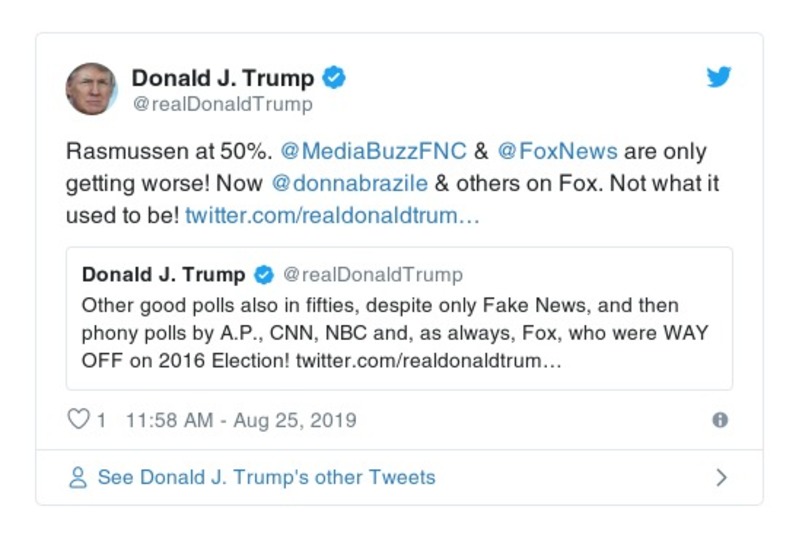Open the @realDonaldTrump handle under the name
The width and height of the screenshot is (799, 538).
(222, 104)
